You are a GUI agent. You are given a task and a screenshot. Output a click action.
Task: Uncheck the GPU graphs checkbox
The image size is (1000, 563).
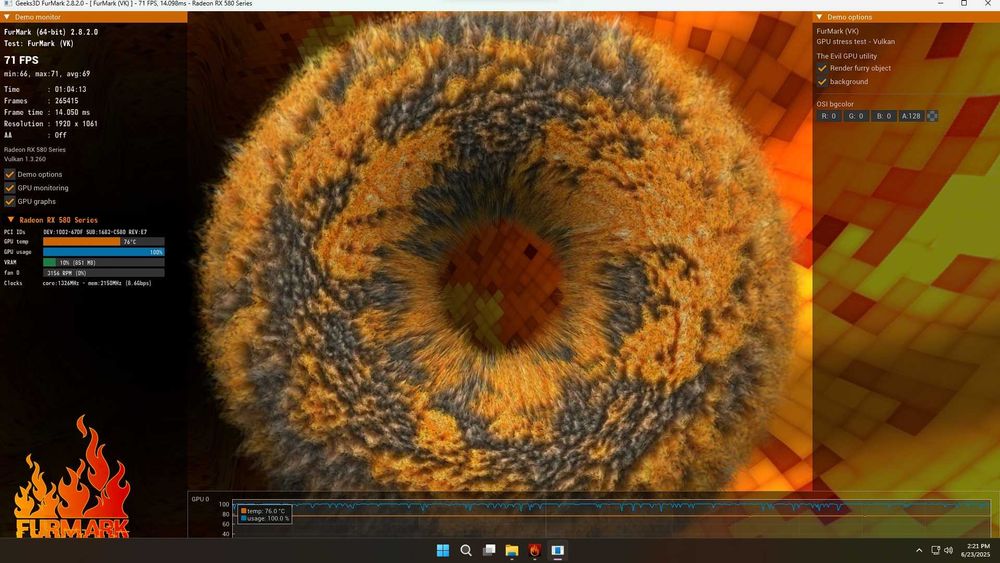[10, 201]
